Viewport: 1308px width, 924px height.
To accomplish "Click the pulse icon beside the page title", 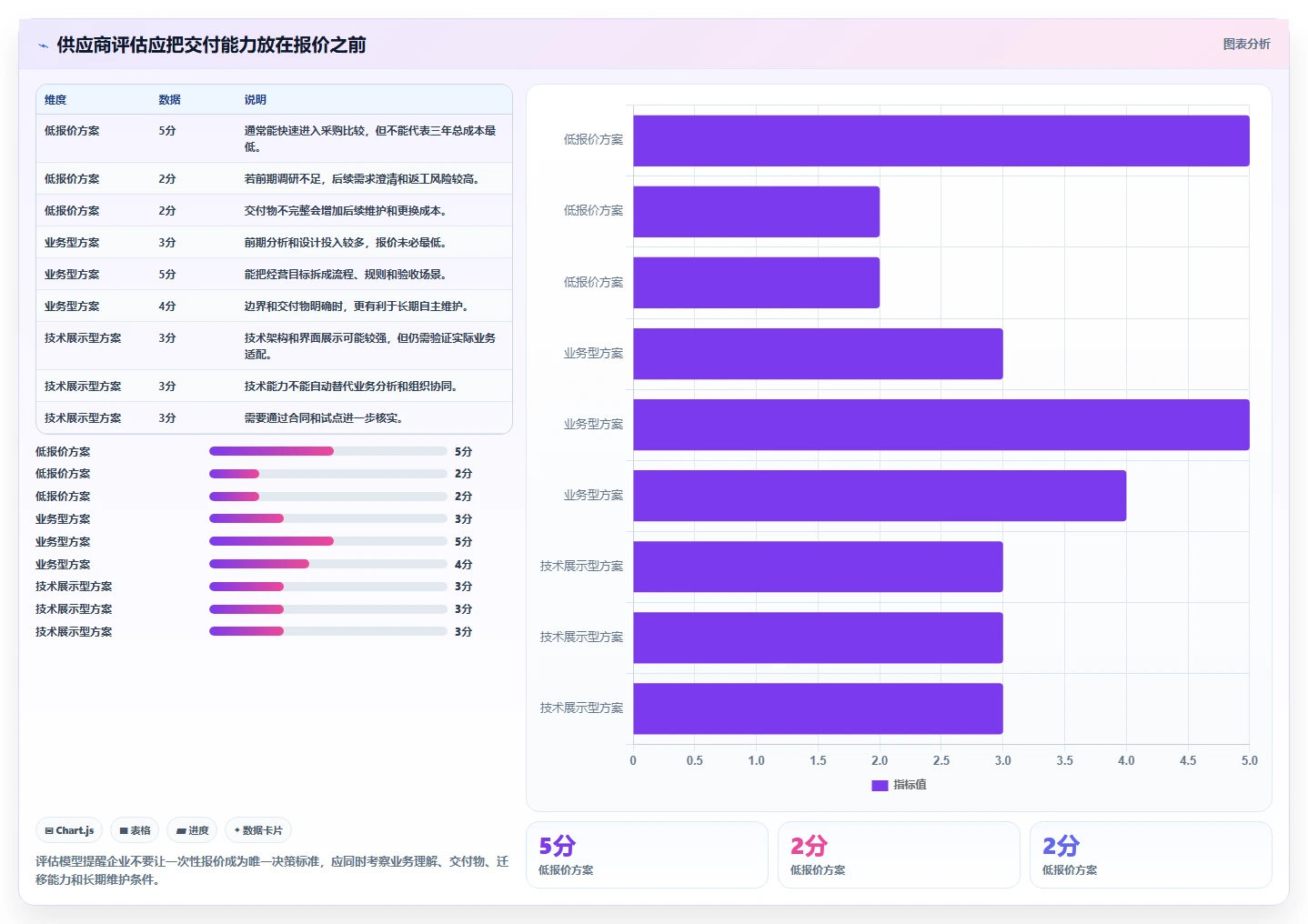I will 43,45.
